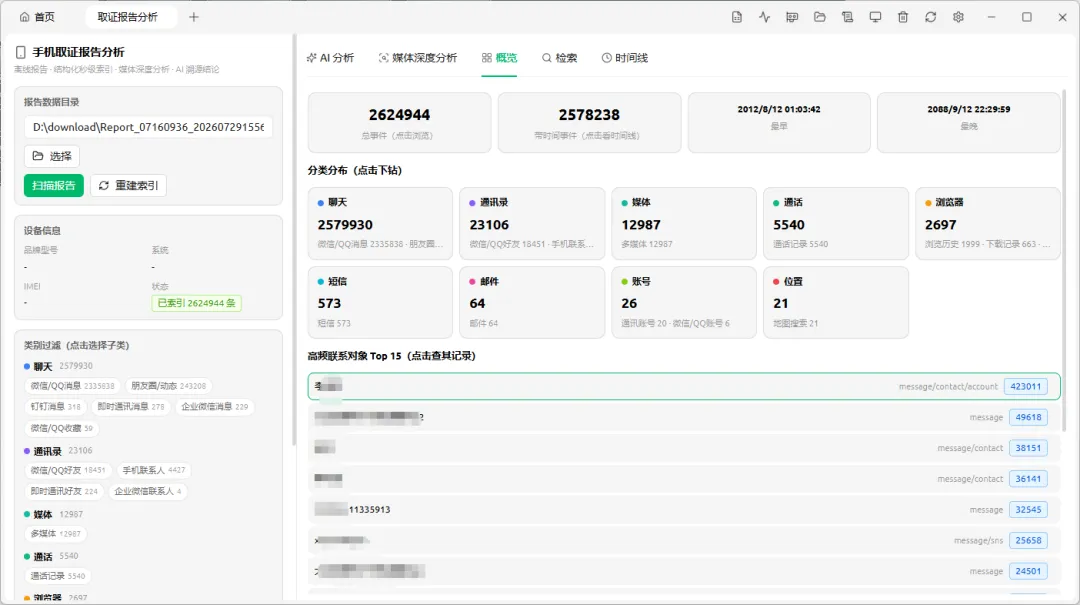Click the monitor screen icon in toolbar
The height and width of the screenshot is (605, 1080).
point(875,17)
